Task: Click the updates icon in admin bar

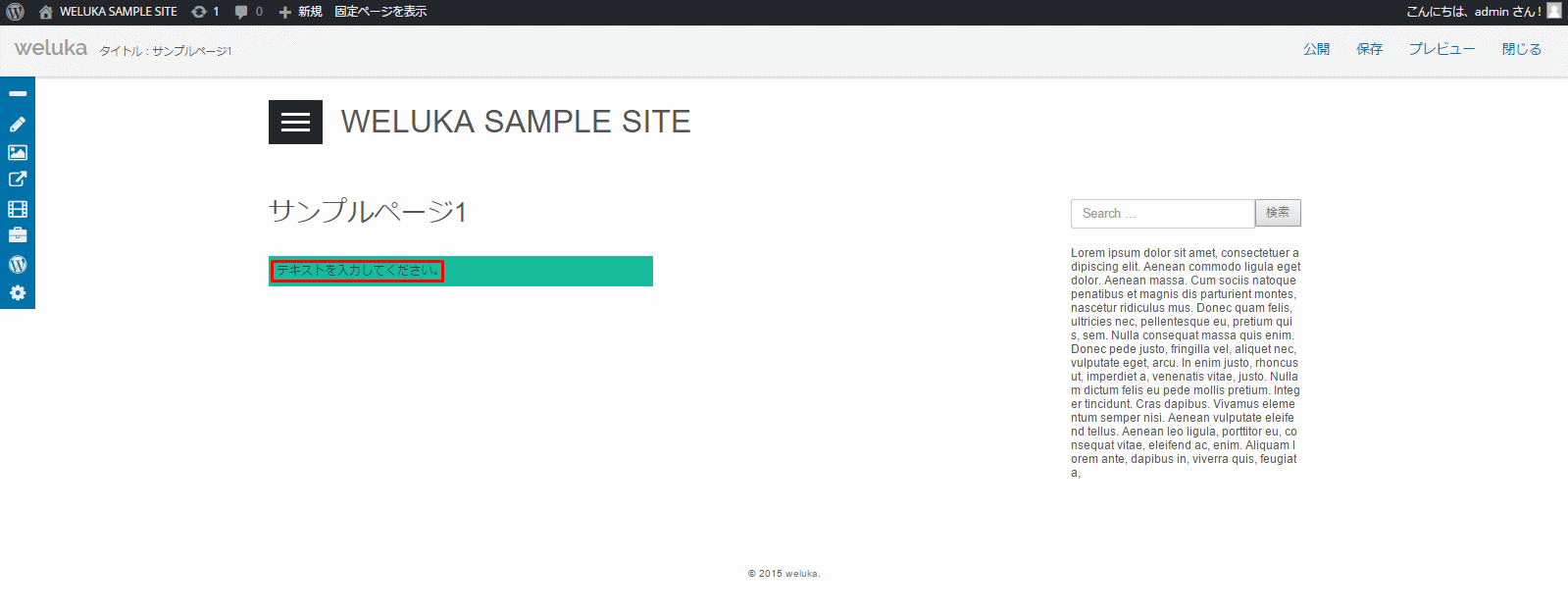Action: tap(205, 12)
